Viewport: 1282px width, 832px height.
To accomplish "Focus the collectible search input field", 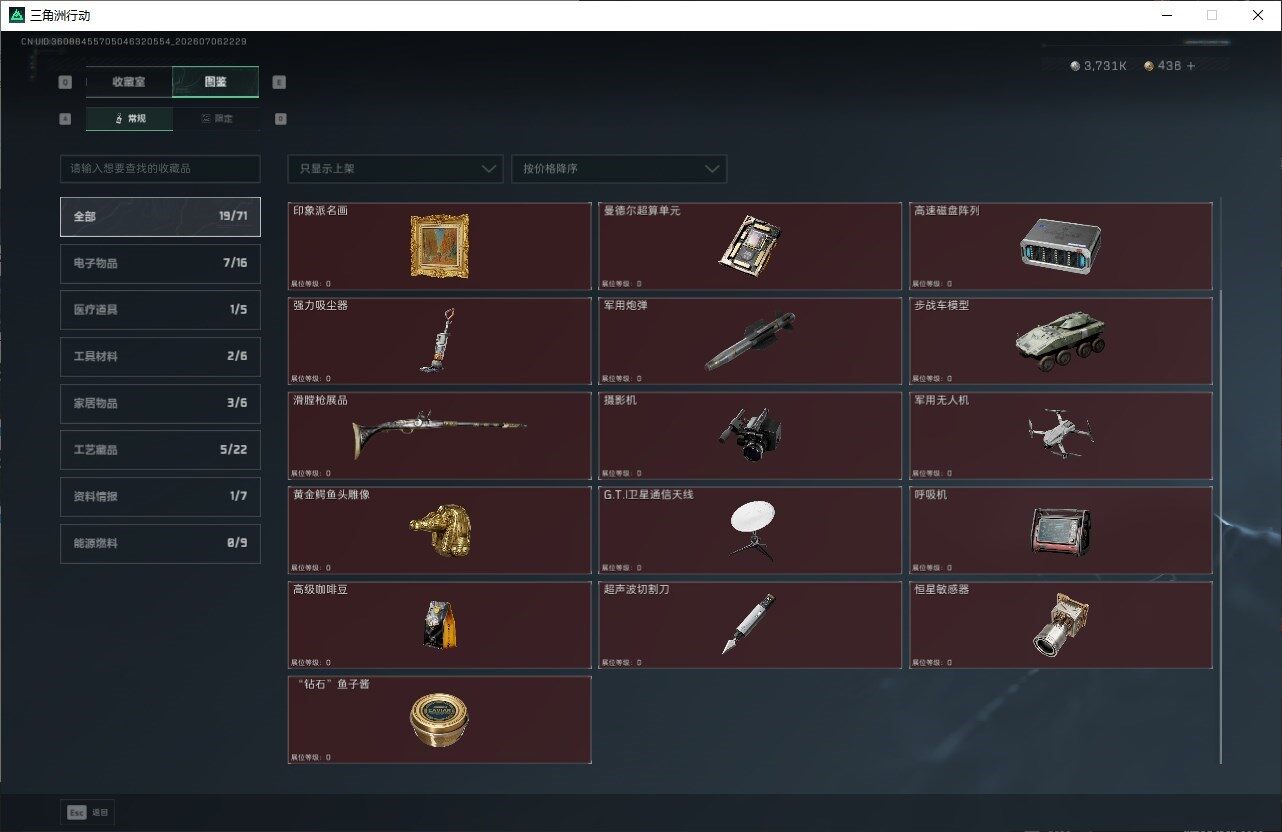I will (x=160, y=169).
